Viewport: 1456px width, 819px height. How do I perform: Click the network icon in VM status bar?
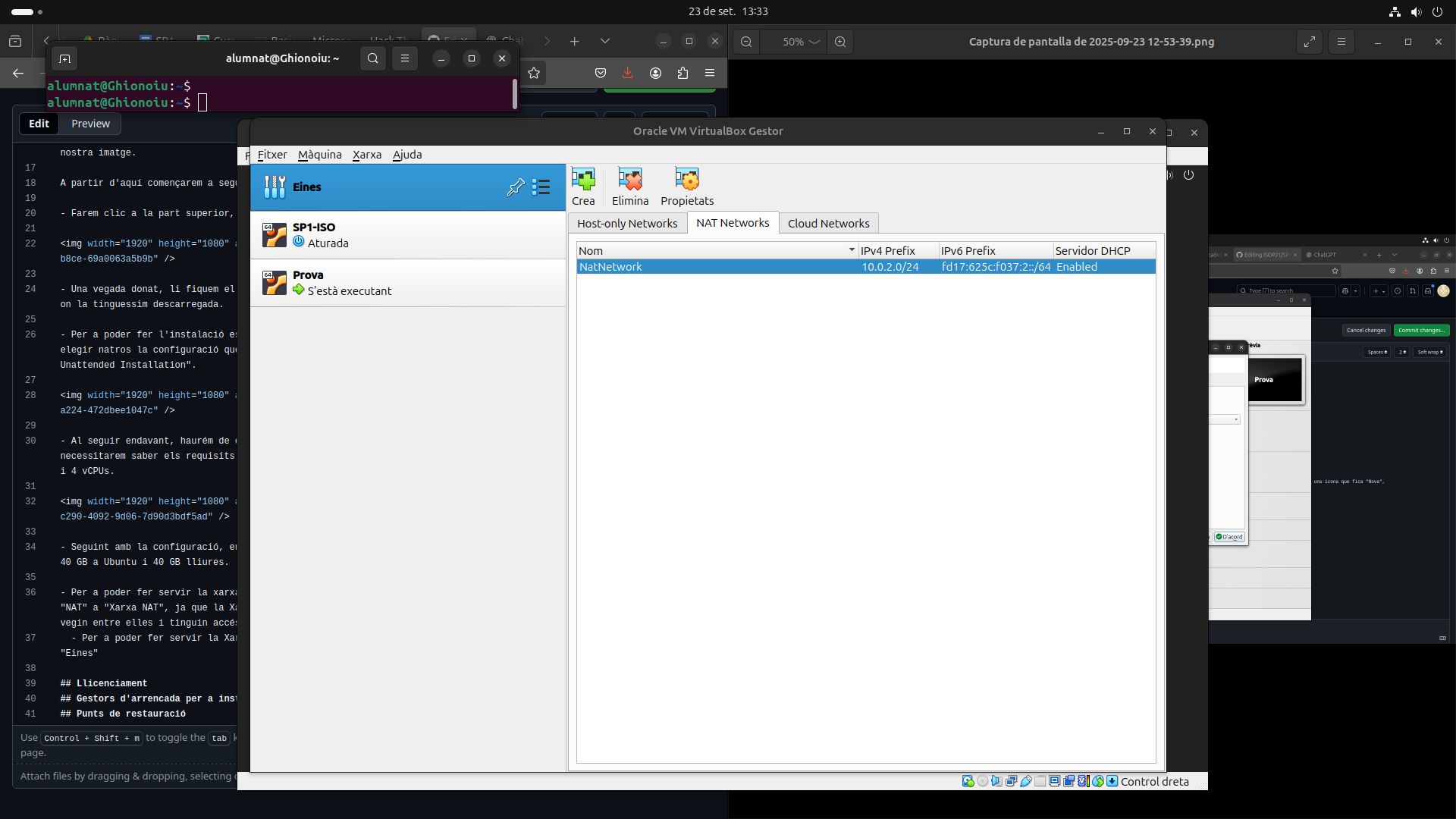1011,781
